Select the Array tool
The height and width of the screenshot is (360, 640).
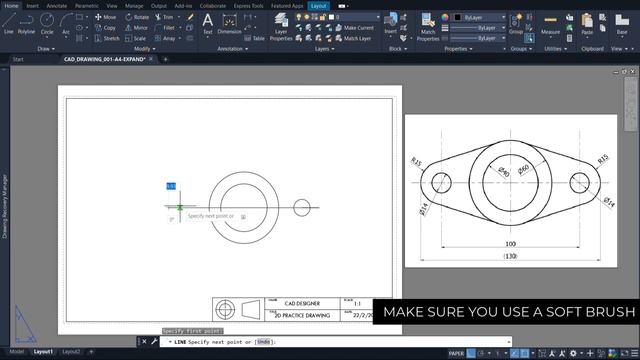[x=165, y=38]
